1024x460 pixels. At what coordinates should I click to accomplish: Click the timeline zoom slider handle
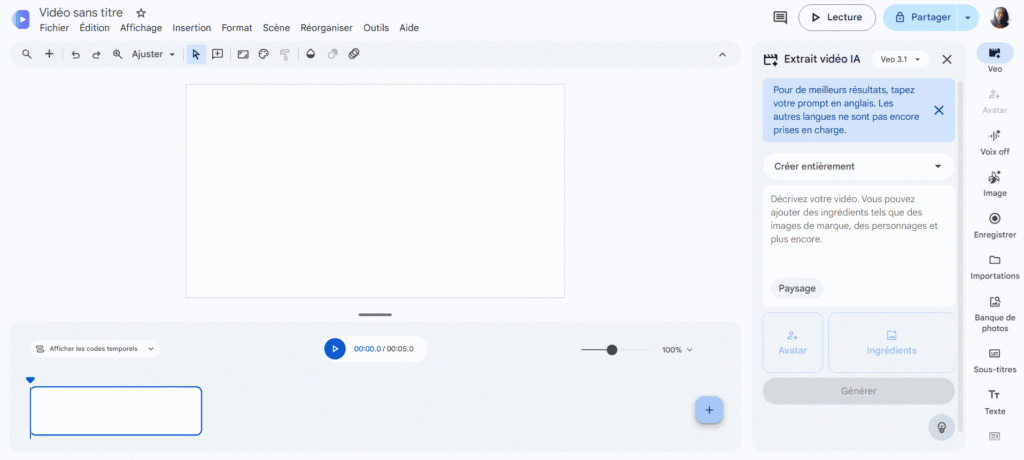612,350
